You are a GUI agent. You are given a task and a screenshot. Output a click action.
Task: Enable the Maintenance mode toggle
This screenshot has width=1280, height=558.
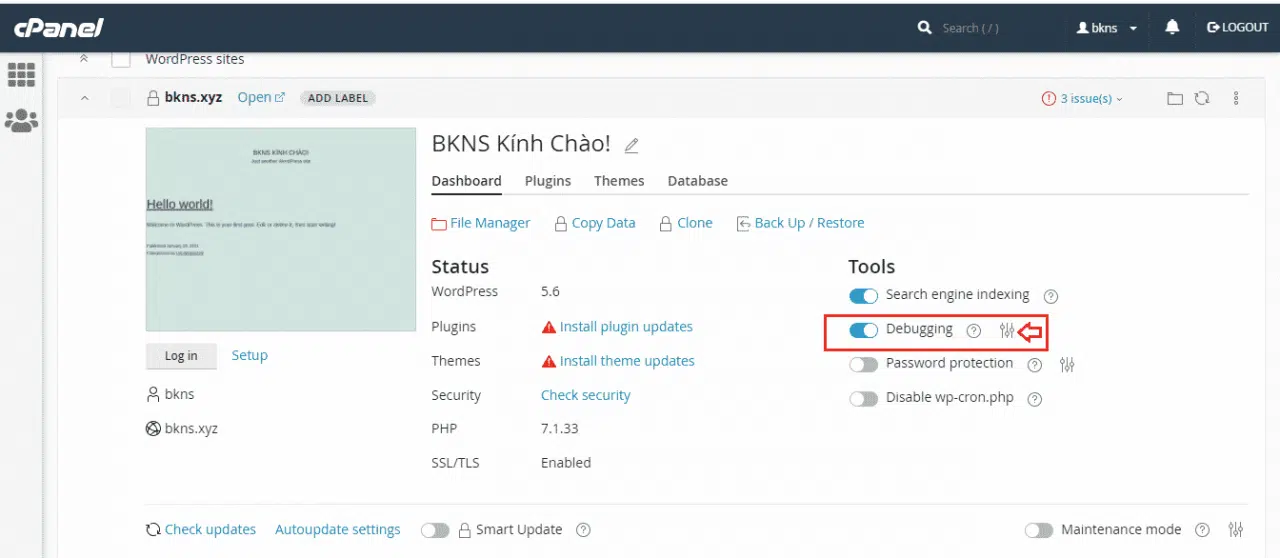1039,530
